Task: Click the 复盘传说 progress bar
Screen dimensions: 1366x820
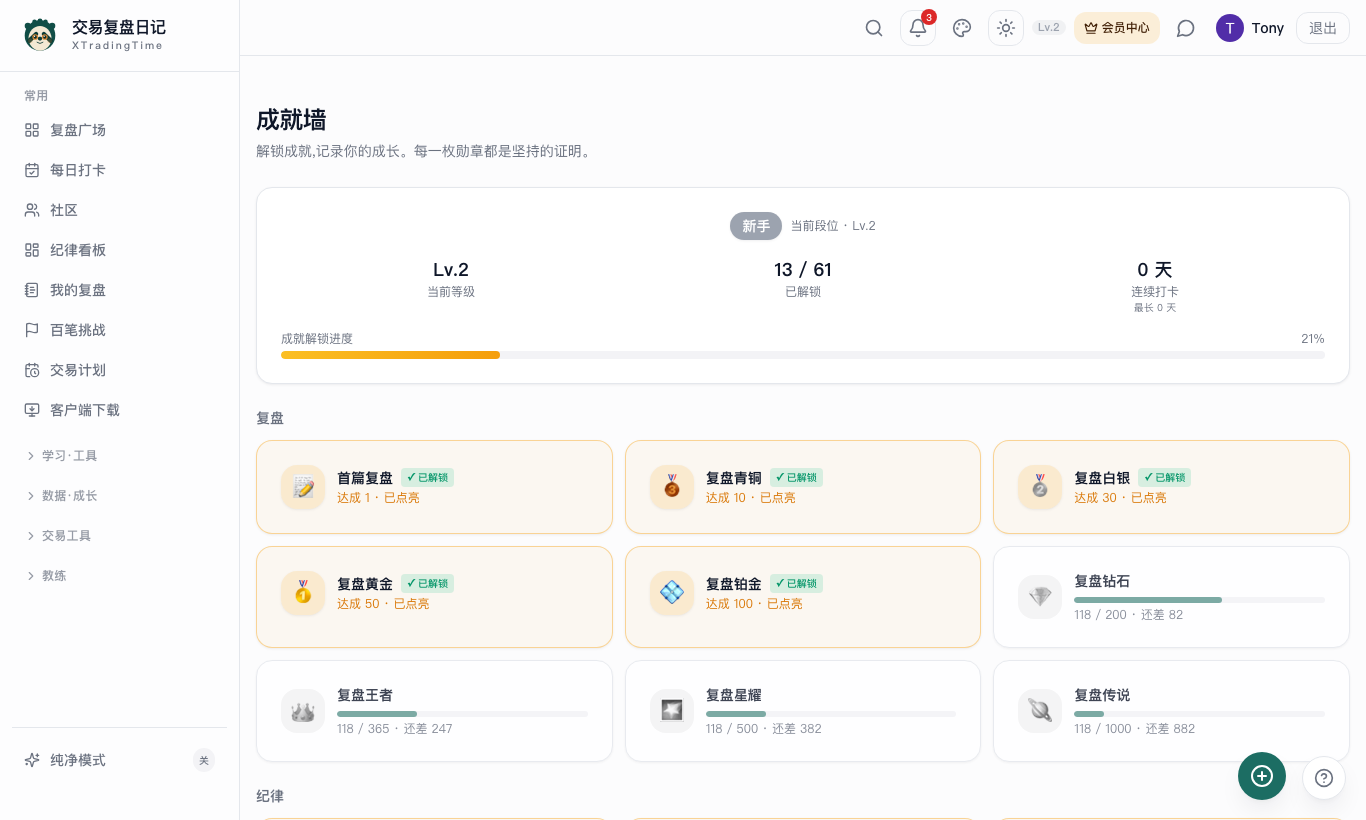Action: 1199,714
